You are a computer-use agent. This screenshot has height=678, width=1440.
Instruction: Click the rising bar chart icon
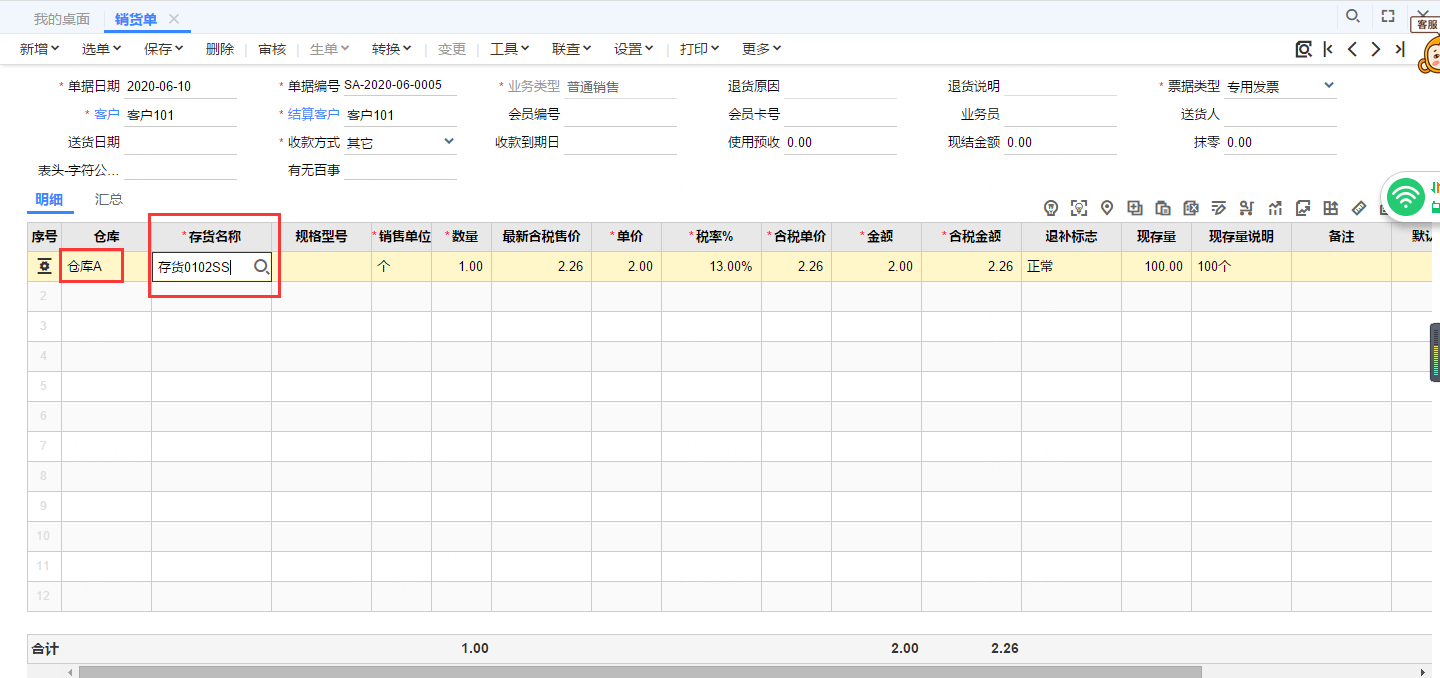pos(1275,208)
